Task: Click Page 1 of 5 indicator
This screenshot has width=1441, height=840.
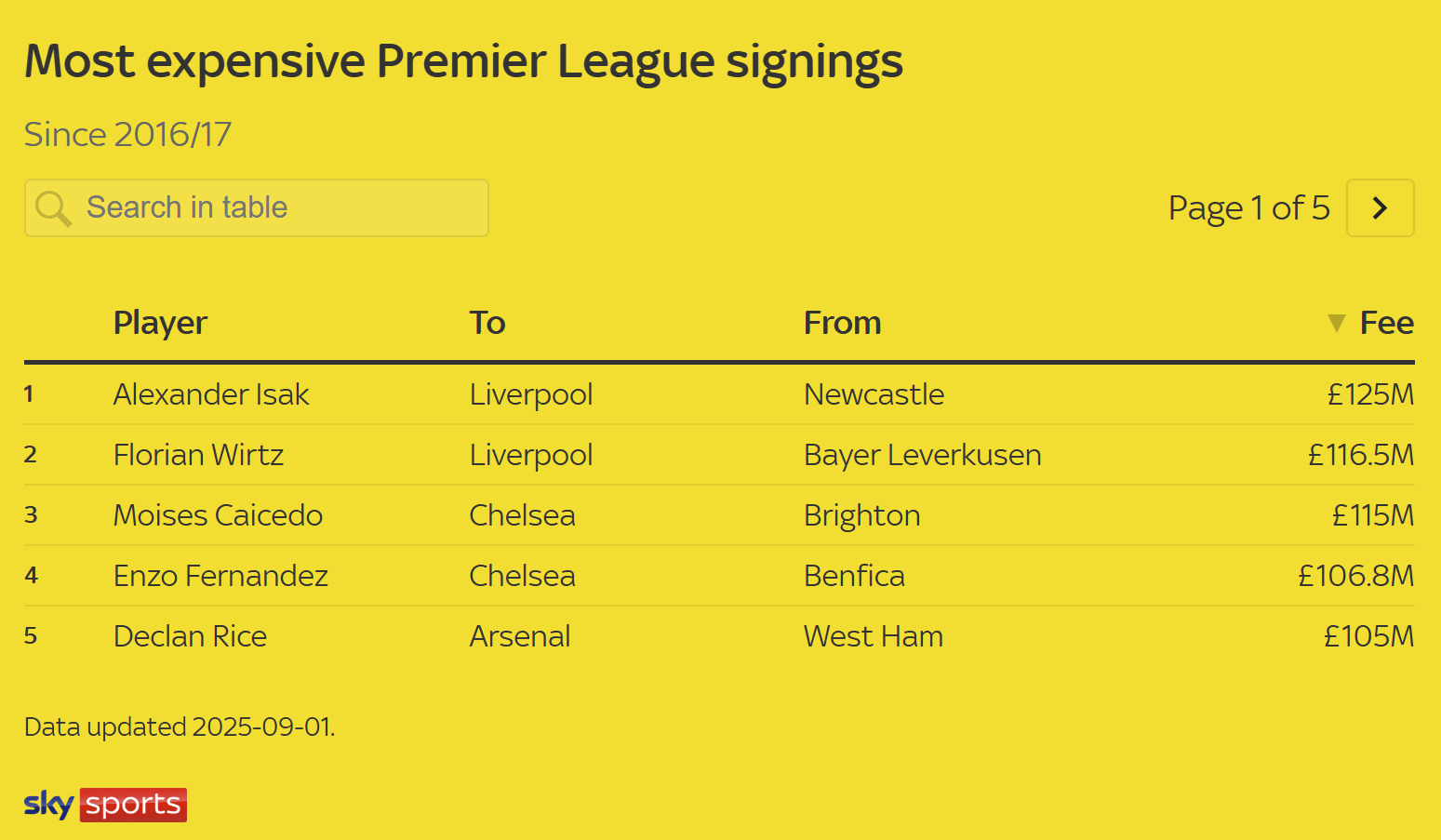Action: point(1249,208)
